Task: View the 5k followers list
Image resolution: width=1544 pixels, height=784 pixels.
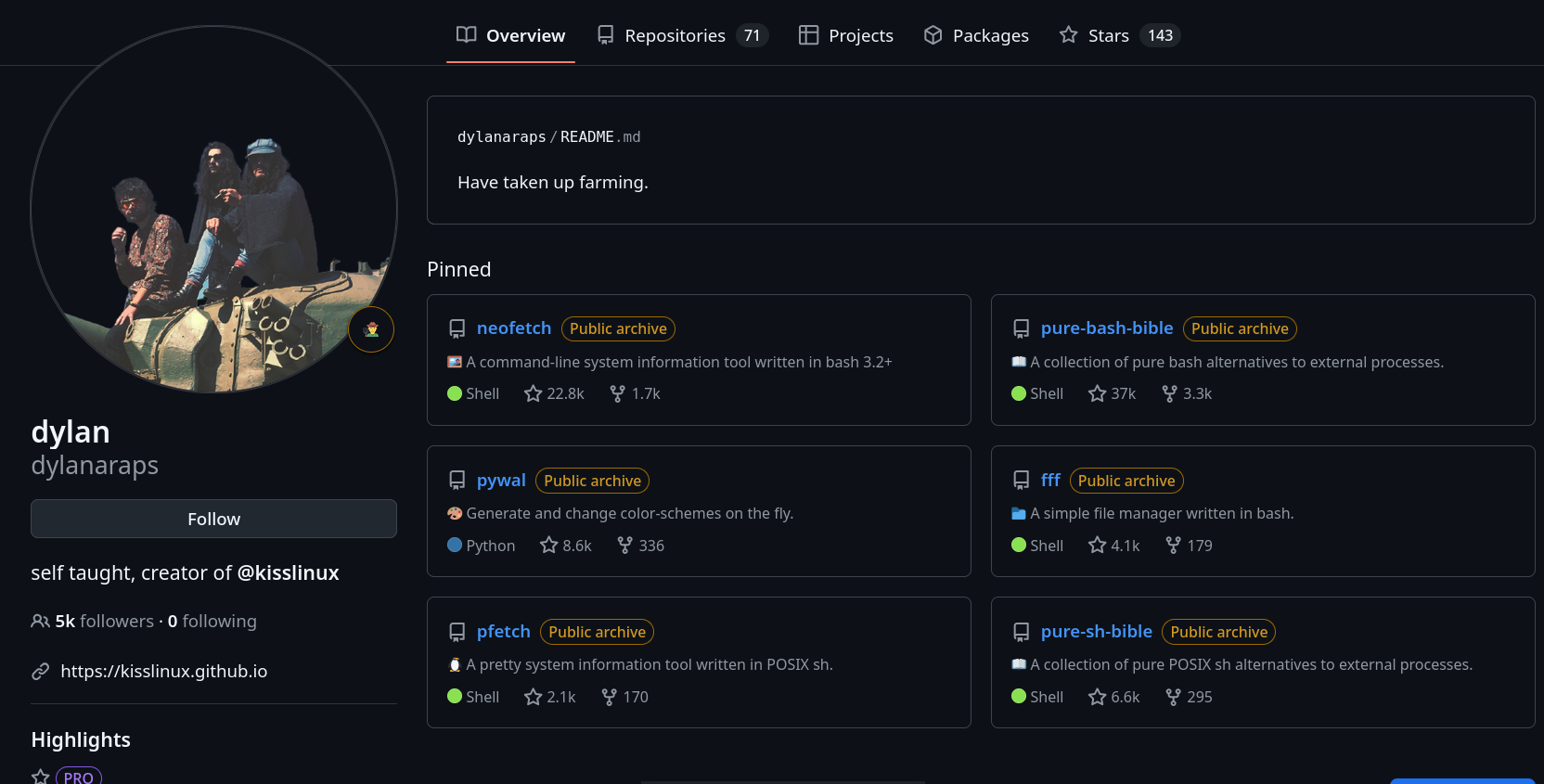Action: click(x=105, y=621)
